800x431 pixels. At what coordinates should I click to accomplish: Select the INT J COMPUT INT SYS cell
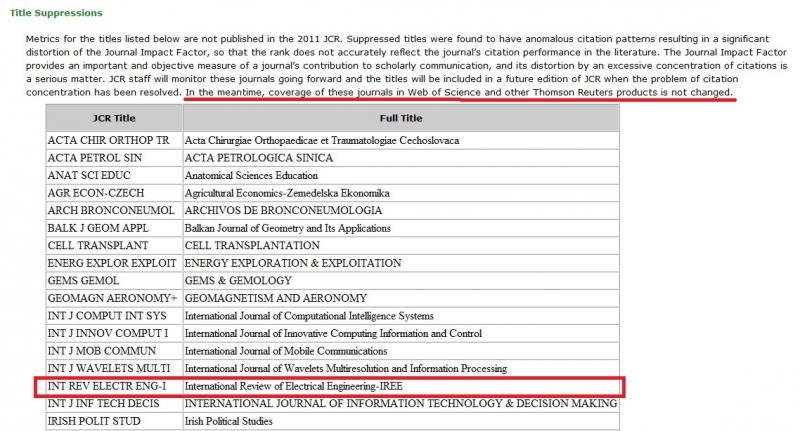point(114,316)
